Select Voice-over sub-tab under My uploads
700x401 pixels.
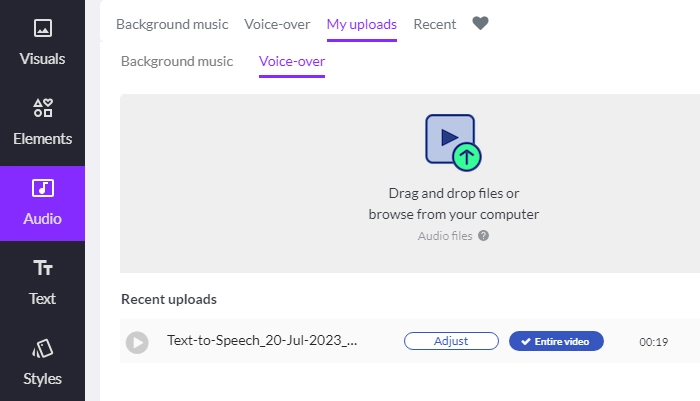292,61
